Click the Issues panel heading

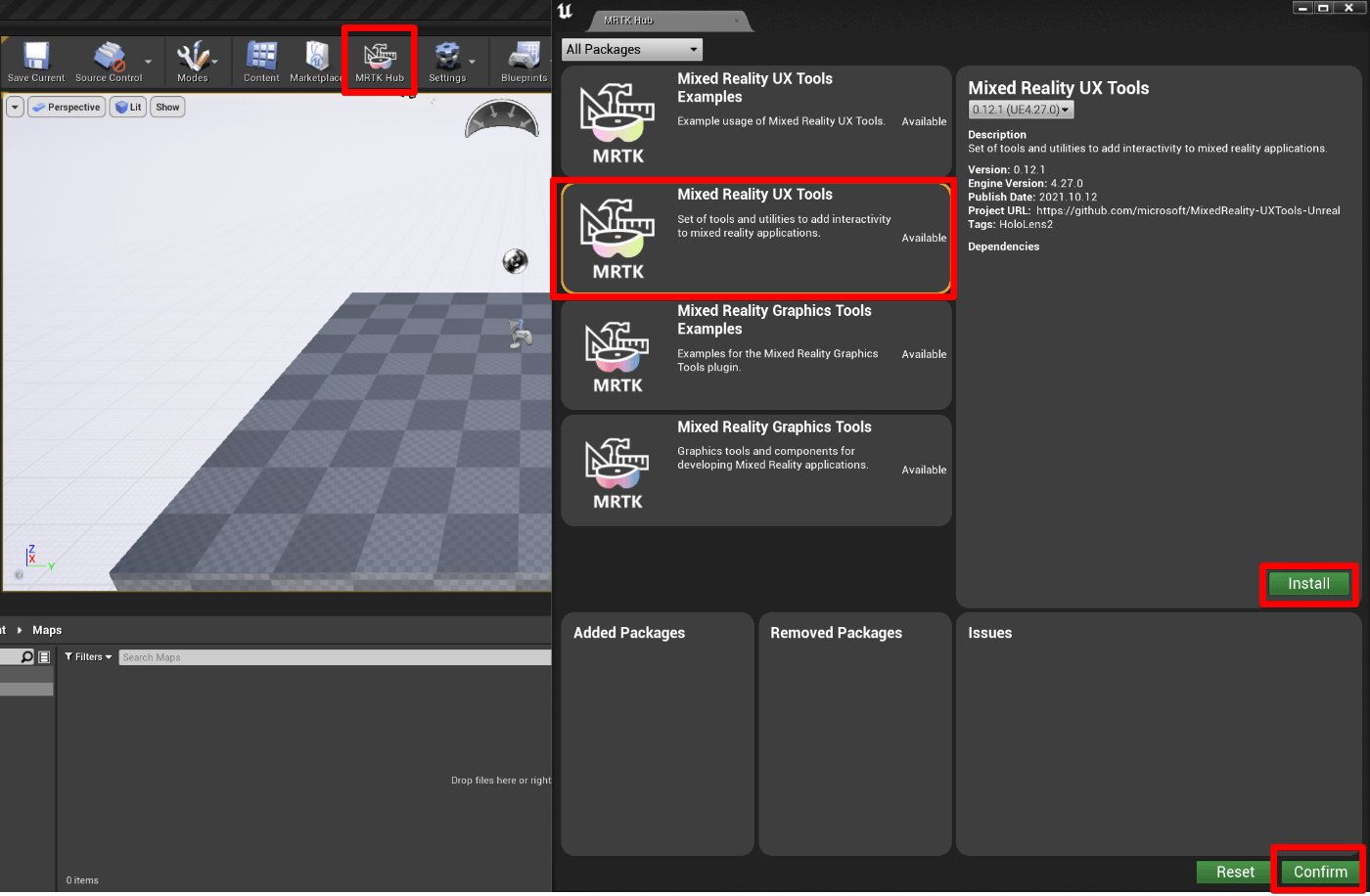click(x=989, y=633)
